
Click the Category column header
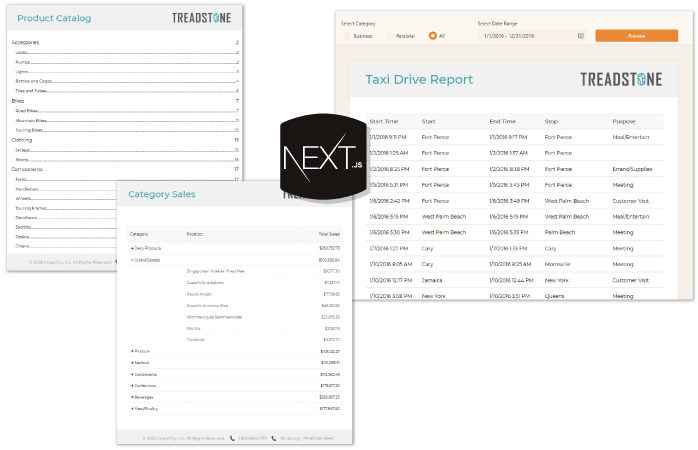click(x=139, y=234)
